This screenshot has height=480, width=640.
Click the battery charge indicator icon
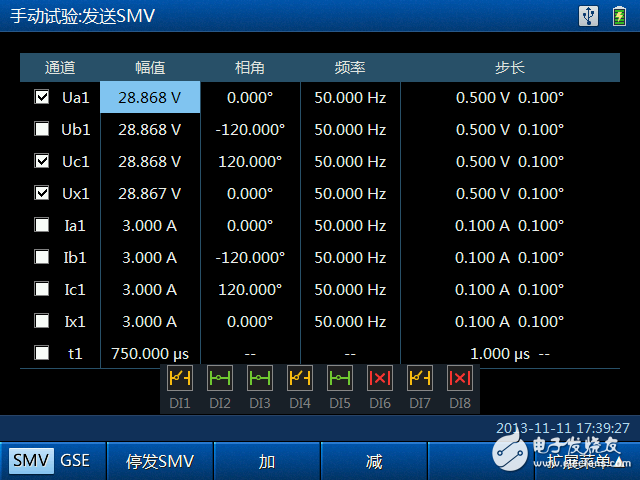click(x=620, y=15)
